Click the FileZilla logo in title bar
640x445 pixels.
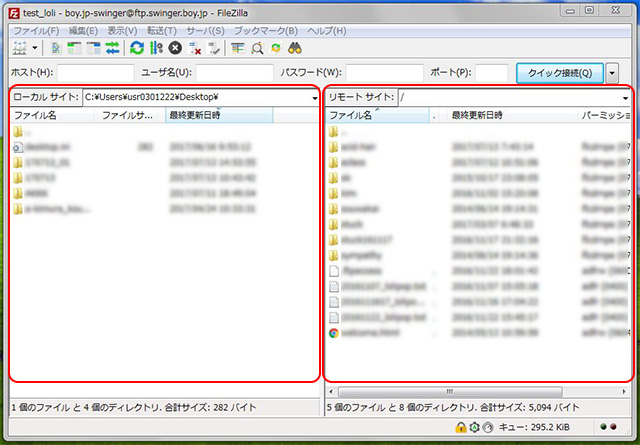click(14, 13)
